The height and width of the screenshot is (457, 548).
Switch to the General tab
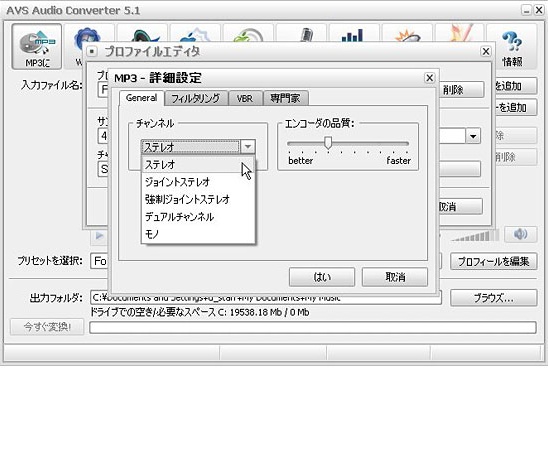coord(142,98)
